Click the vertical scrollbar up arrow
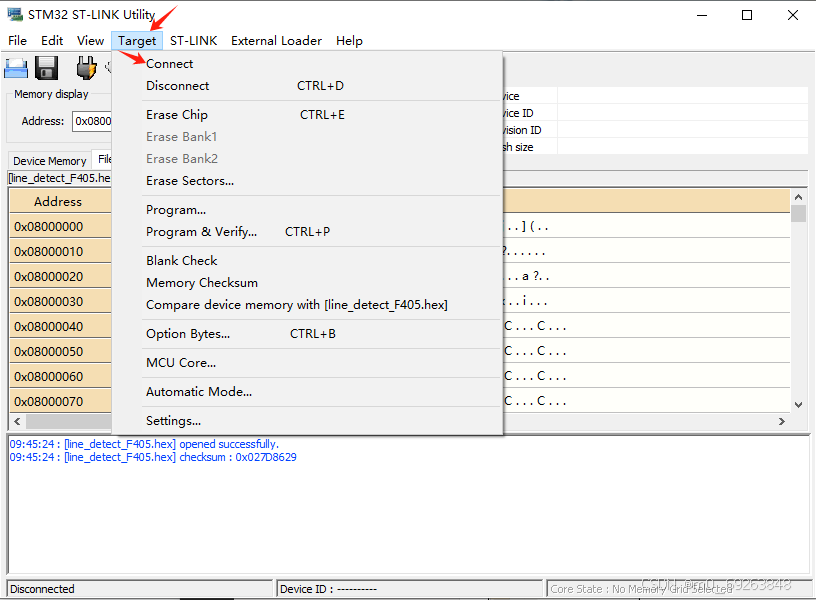The width and height of the screenshot is (816, 600). (x=798, y=197)
